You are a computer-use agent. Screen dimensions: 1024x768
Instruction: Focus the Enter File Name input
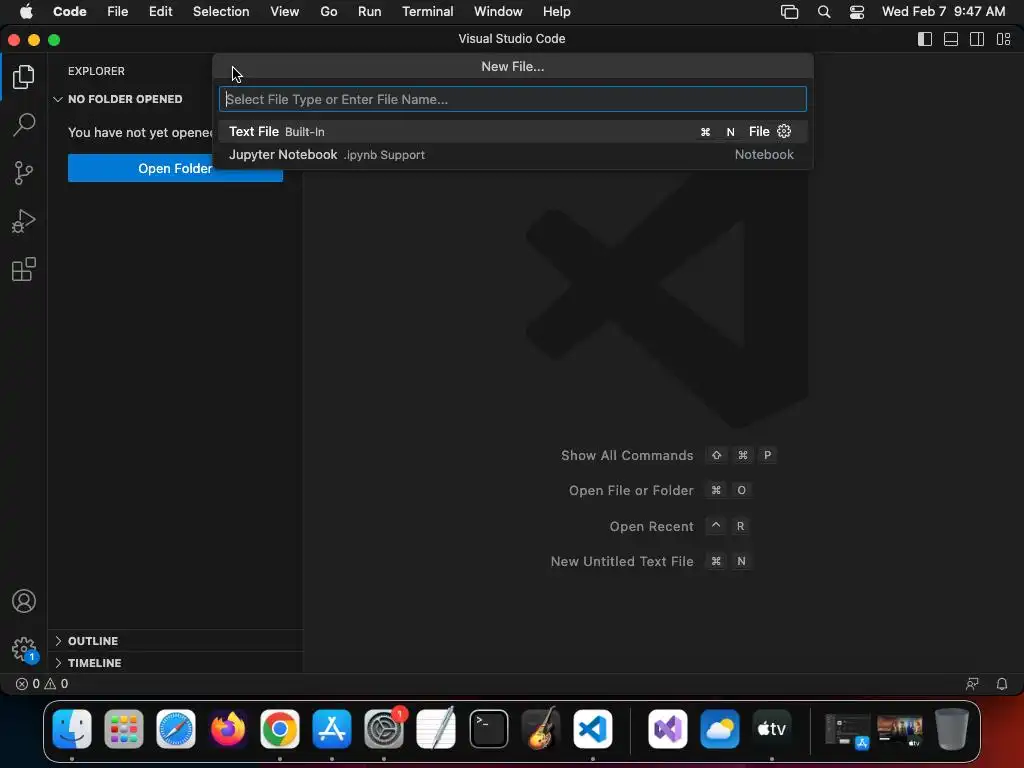(513, 99)
